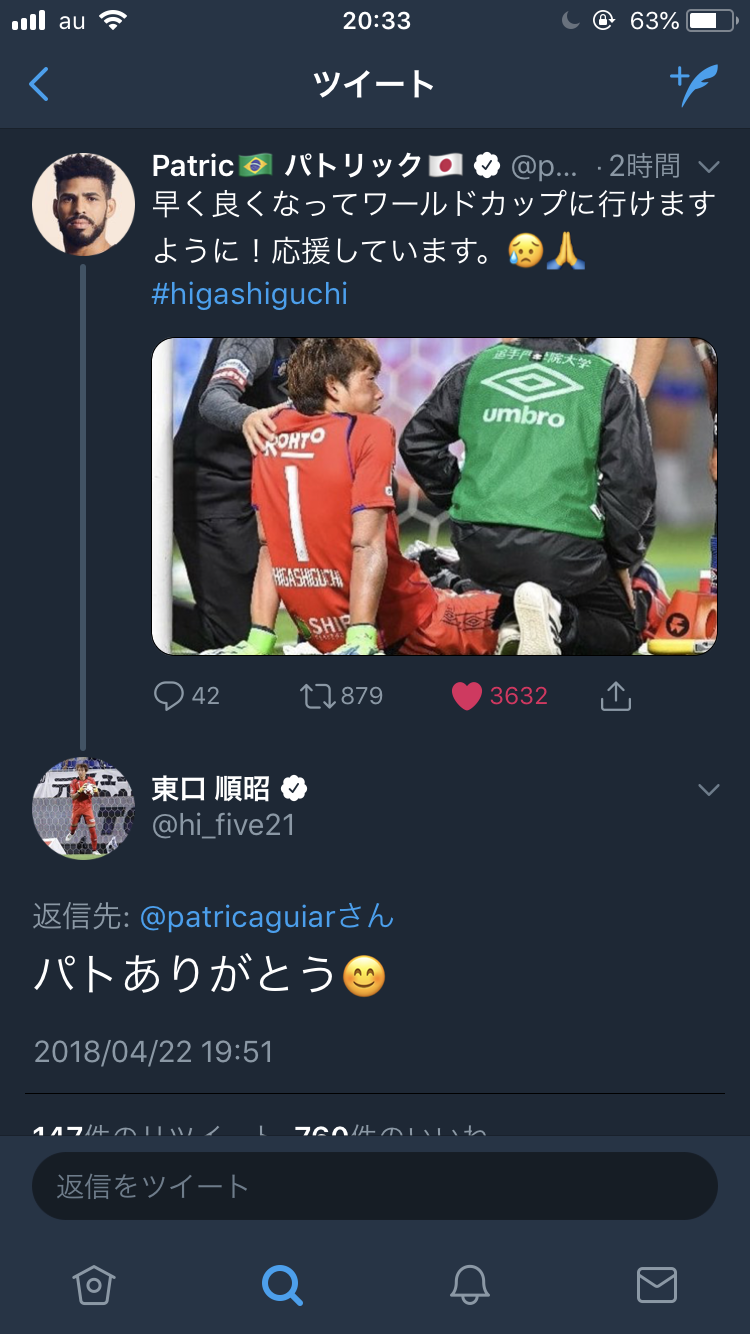
Task: Tap the 2018/04/22 19:51 timestamp
Action: [153, 1051]
